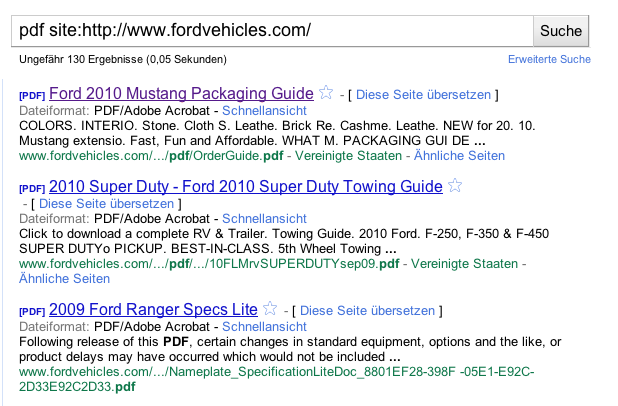Open Schnellansicht for the Mustang Packaging Guide
Viewport: 618px width, 406px height.
pyautogui.click(x=264, y=111)
